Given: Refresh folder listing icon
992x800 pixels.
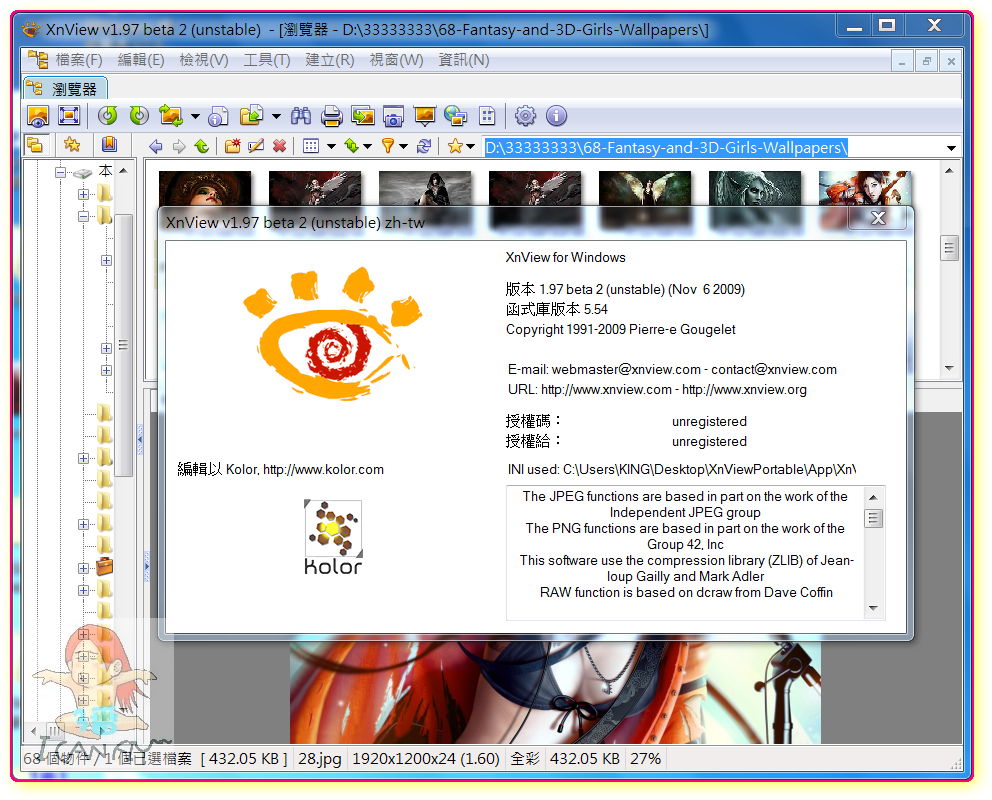Looking at the screenshot, I should pos(424,147).
